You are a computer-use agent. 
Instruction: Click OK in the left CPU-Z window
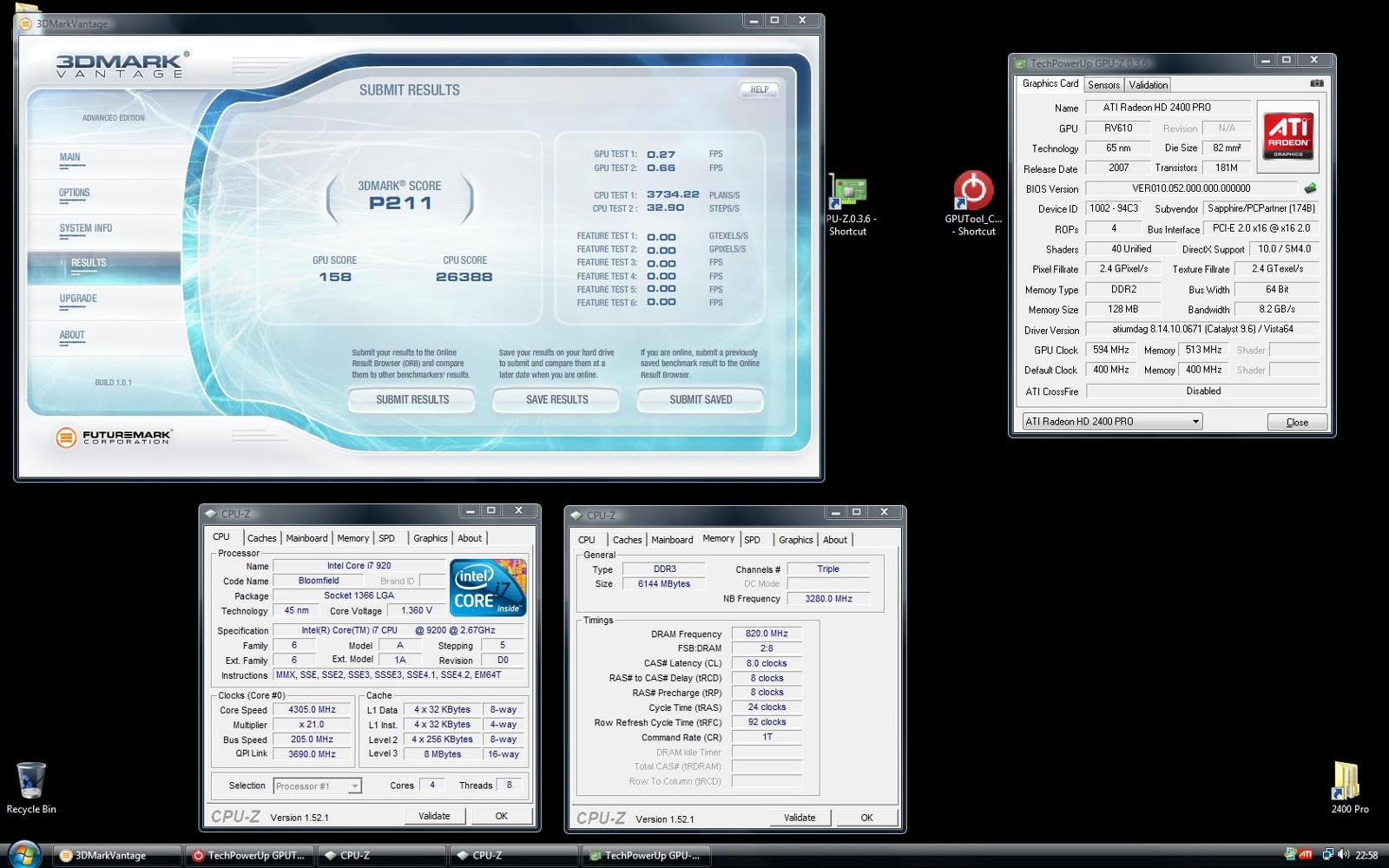tap(501, 816)
